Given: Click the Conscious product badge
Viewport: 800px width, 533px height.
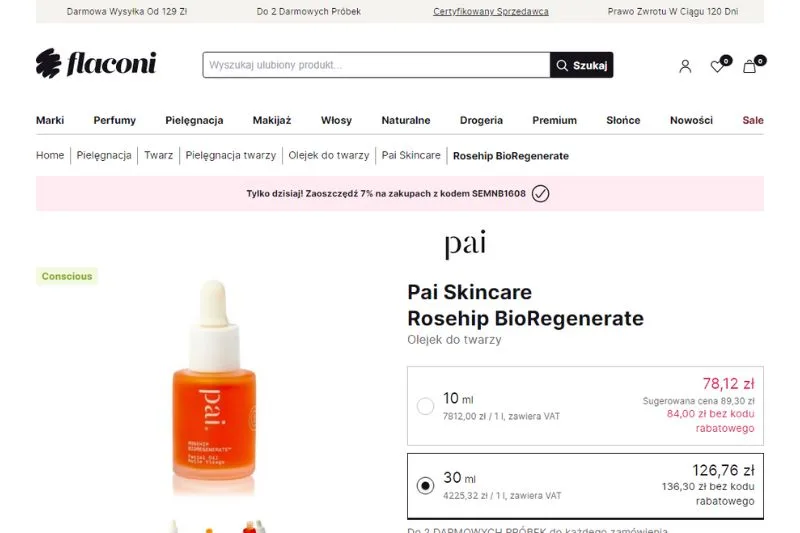Looking at the screenshot, I should (x=67, y=276).
